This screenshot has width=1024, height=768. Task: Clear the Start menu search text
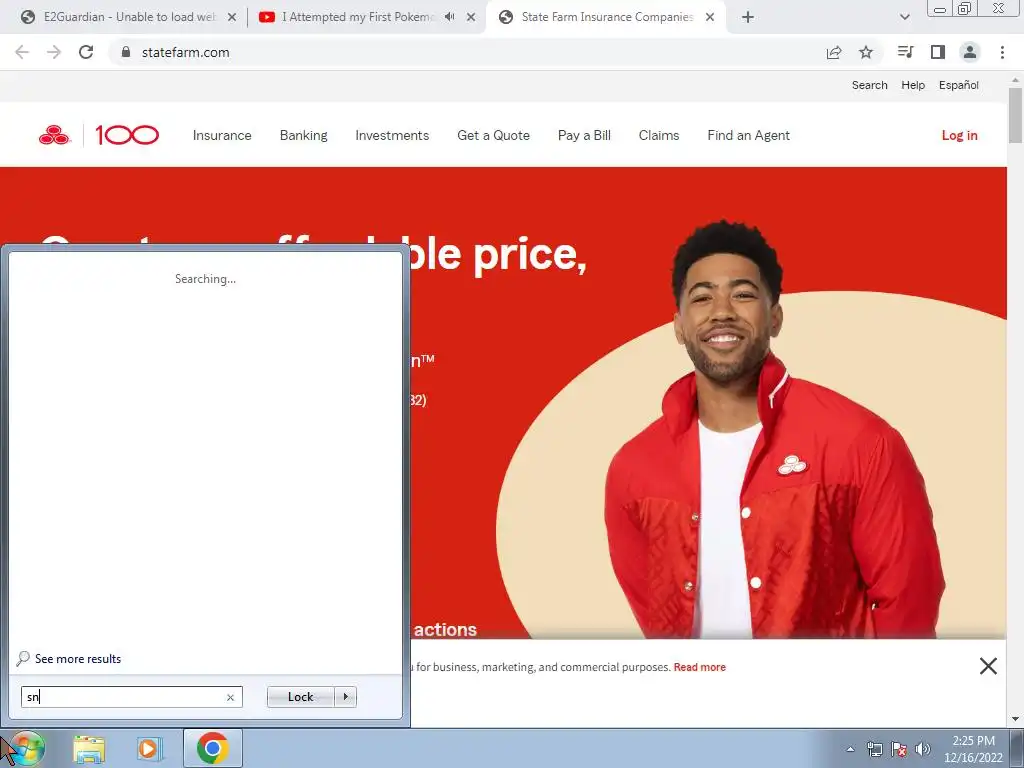click(230, 697)
